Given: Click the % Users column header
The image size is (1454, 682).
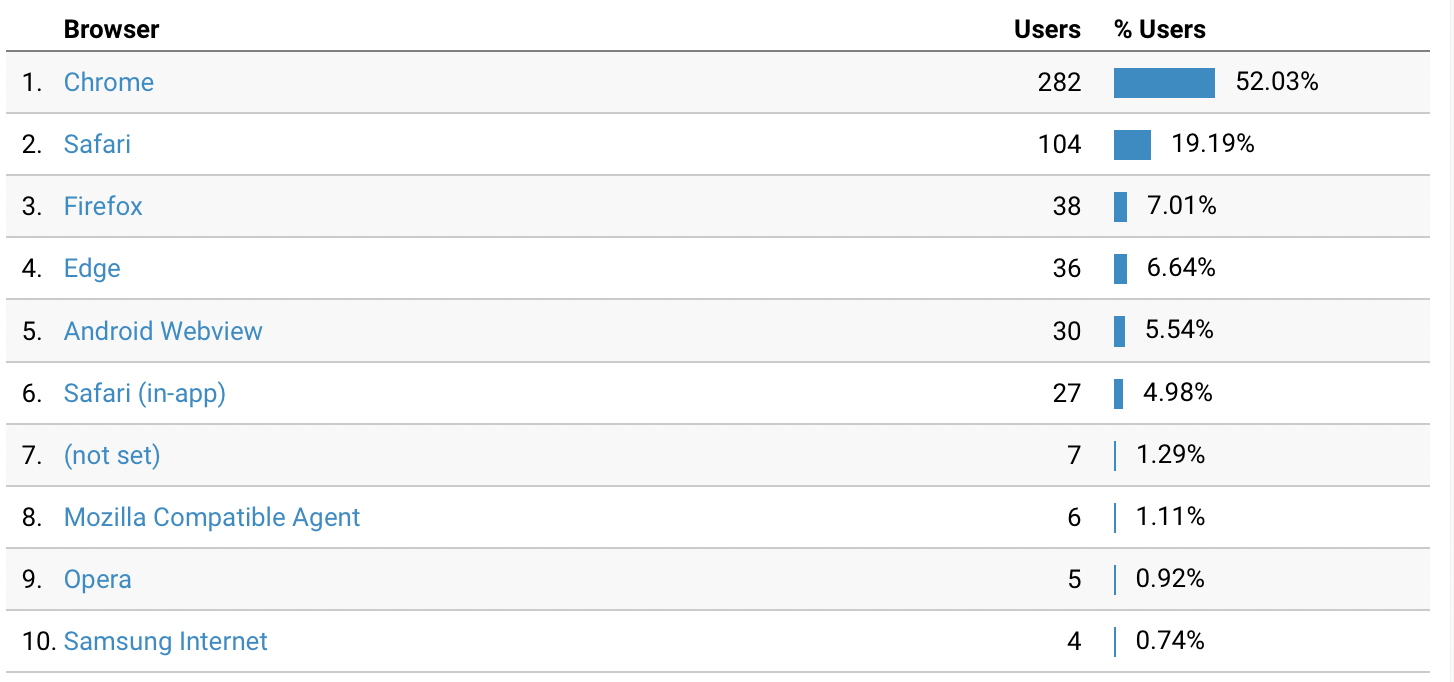Looking at the screenshot, I should (1160, 29).
